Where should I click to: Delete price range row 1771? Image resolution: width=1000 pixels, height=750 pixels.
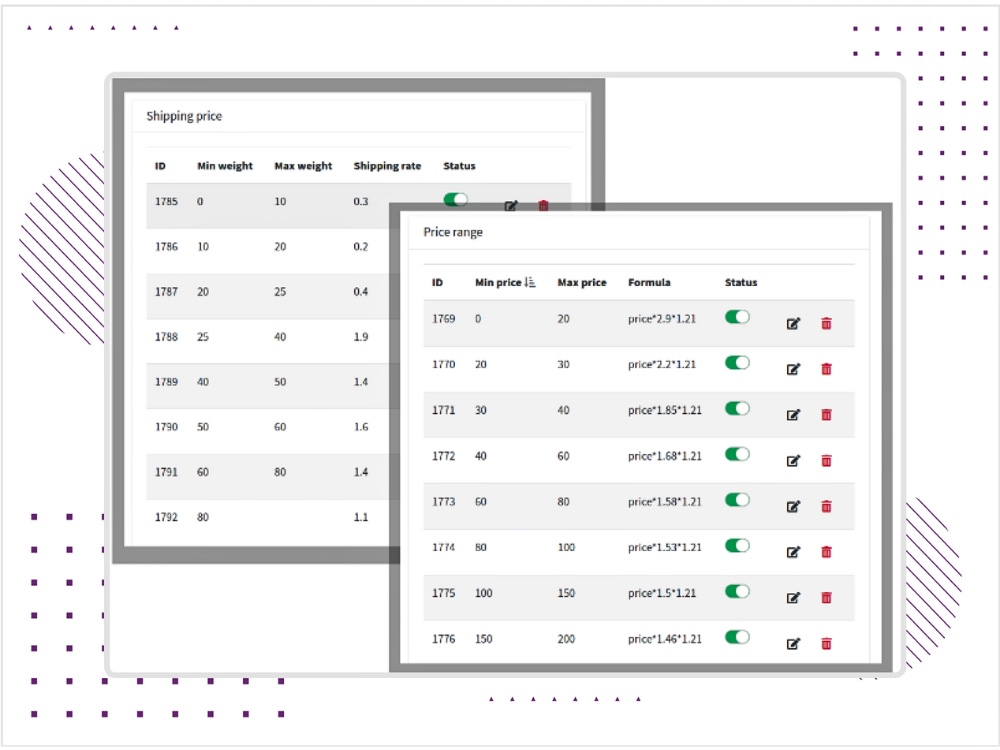827,415
